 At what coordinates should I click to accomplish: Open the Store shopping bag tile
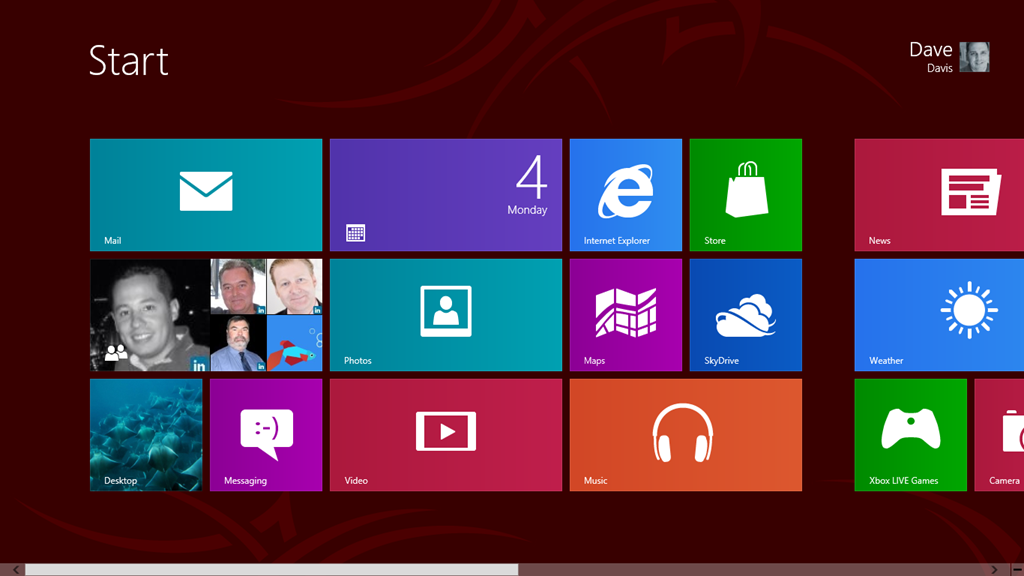(x=746, y=195)
